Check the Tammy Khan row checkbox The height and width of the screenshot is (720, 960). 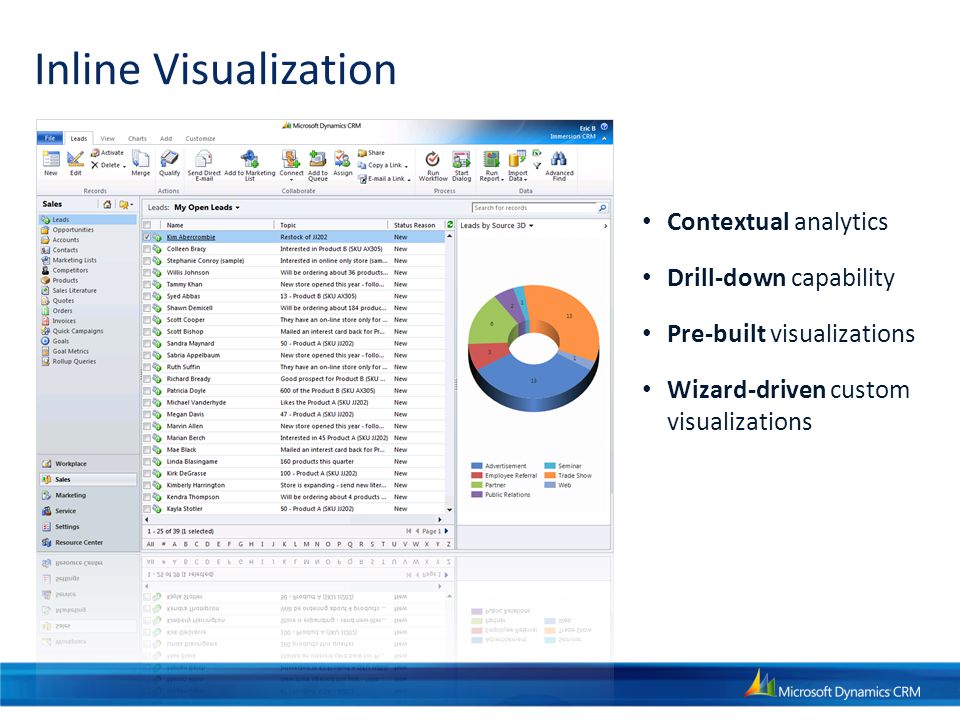(147, 285)
